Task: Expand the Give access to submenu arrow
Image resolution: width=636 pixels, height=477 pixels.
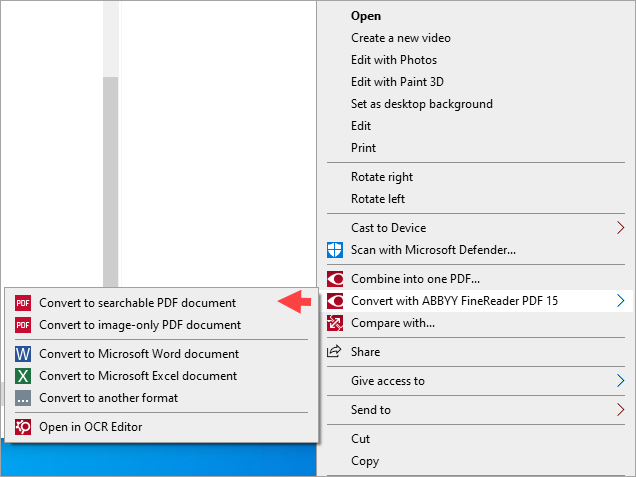Action: 621,381
